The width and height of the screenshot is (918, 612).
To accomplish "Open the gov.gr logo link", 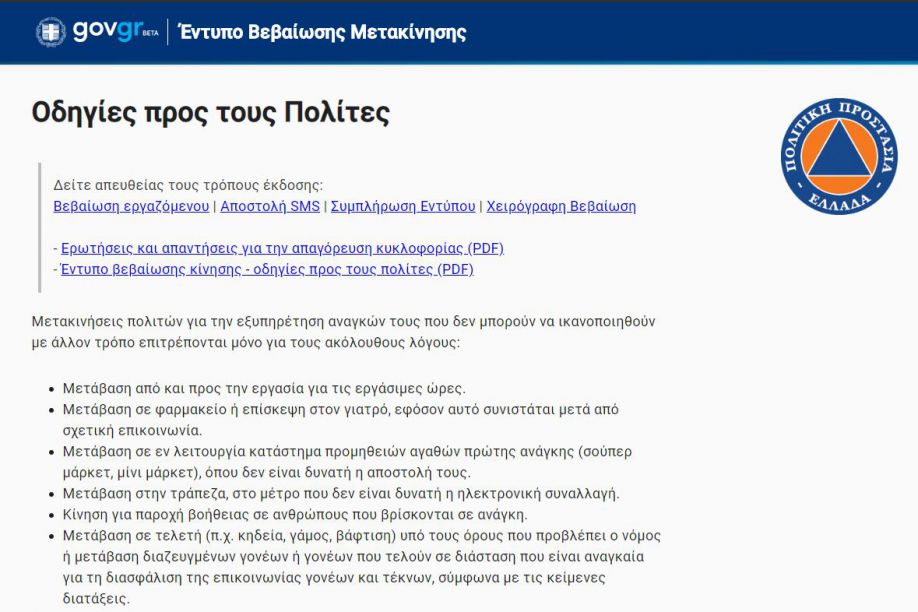I will [107, 30].
